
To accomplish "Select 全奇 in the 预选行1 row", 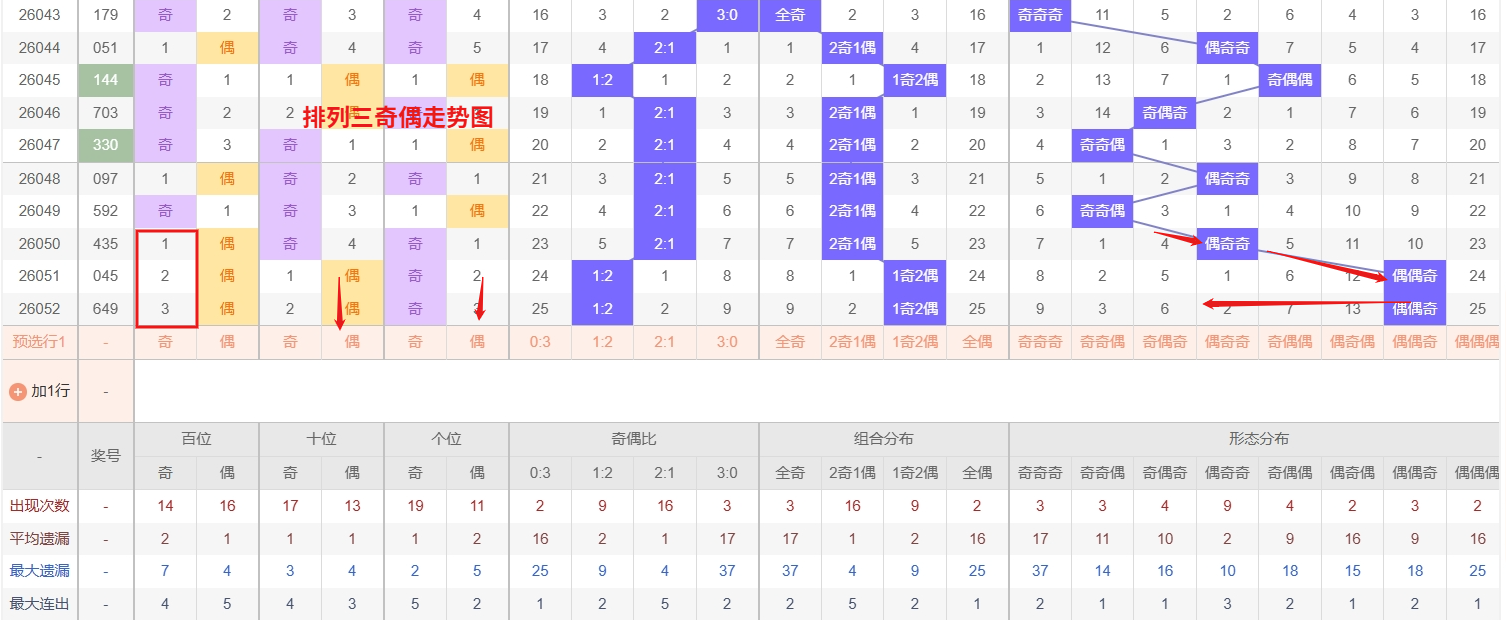I will point(790,341).
